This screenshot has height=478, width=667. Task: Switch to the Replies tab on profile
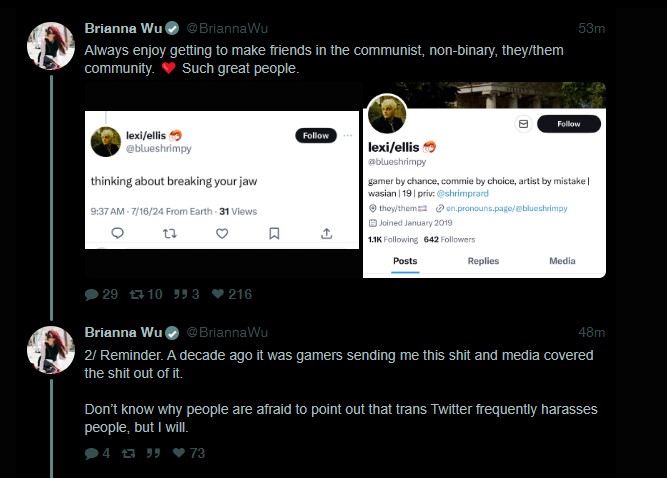click(483, 261)
